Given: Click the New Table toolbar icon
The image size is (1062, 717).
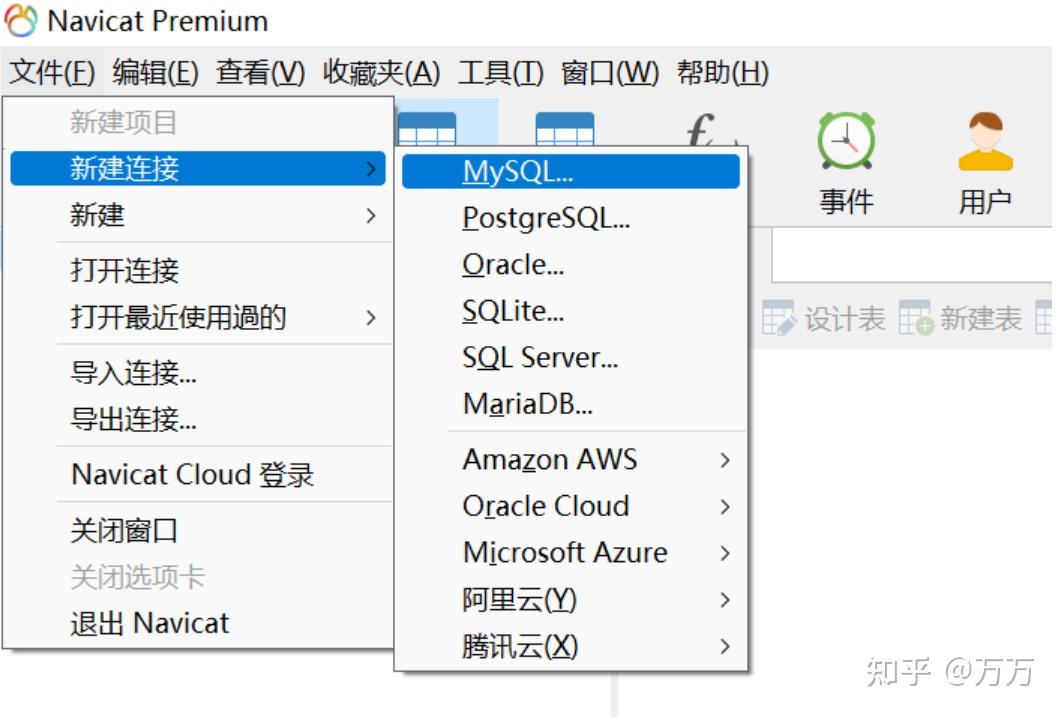Looking at the screenshot, I should (915, 319).
